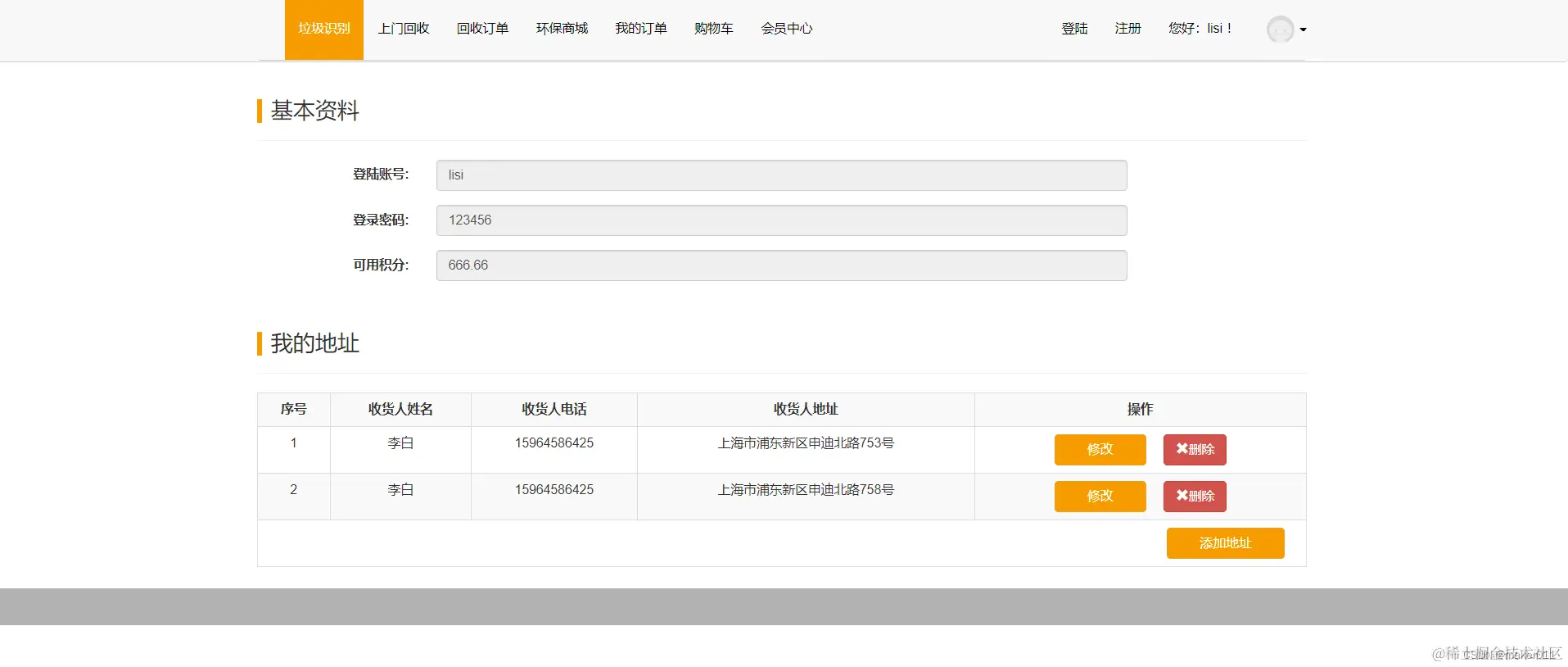Click the 可用积分: label
Image resolution: width=1568 pixels, height=667 pixels.
pos(381,265)
